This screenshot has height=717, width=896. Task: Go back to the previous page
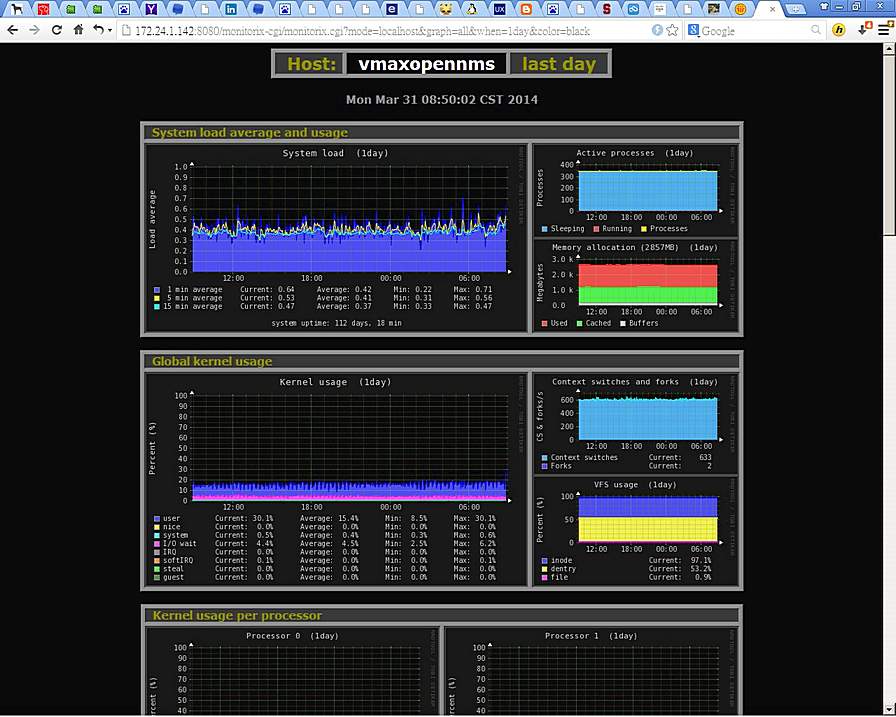tap(13, 30)
